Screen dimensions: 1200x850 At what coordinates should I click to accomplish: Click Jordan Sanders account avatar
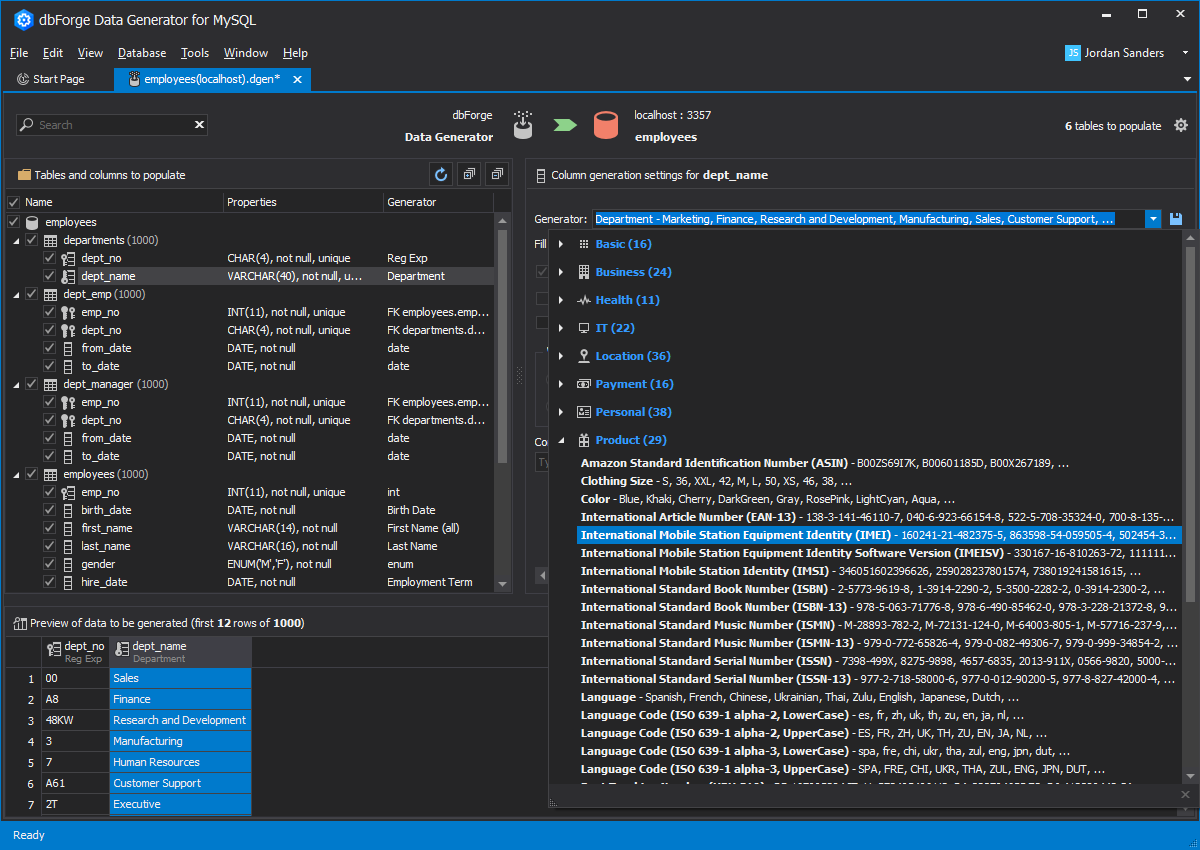(1073, 53)
